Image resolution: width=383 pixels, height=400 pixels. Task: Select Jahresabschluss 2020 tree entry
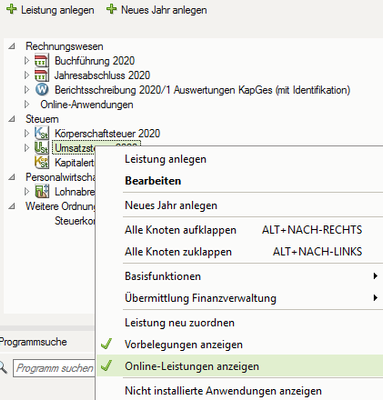(102, 75)
